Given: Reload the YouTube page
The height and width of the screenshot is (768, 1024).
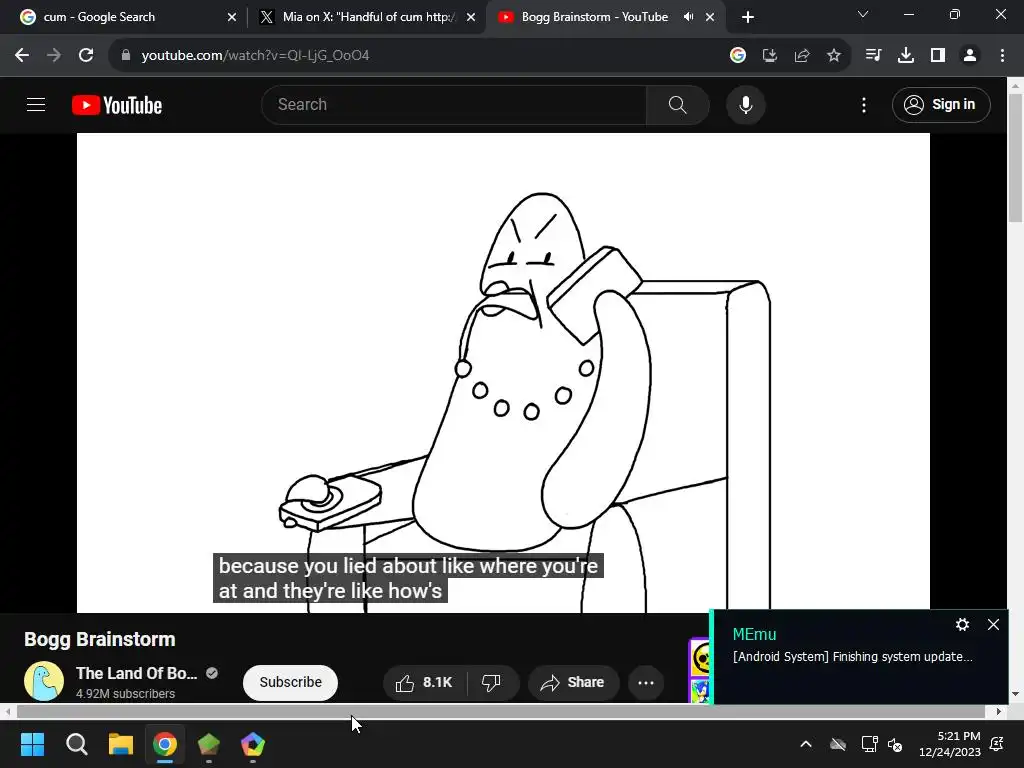Looking at the screenshot, I should (x=86, y=56).
